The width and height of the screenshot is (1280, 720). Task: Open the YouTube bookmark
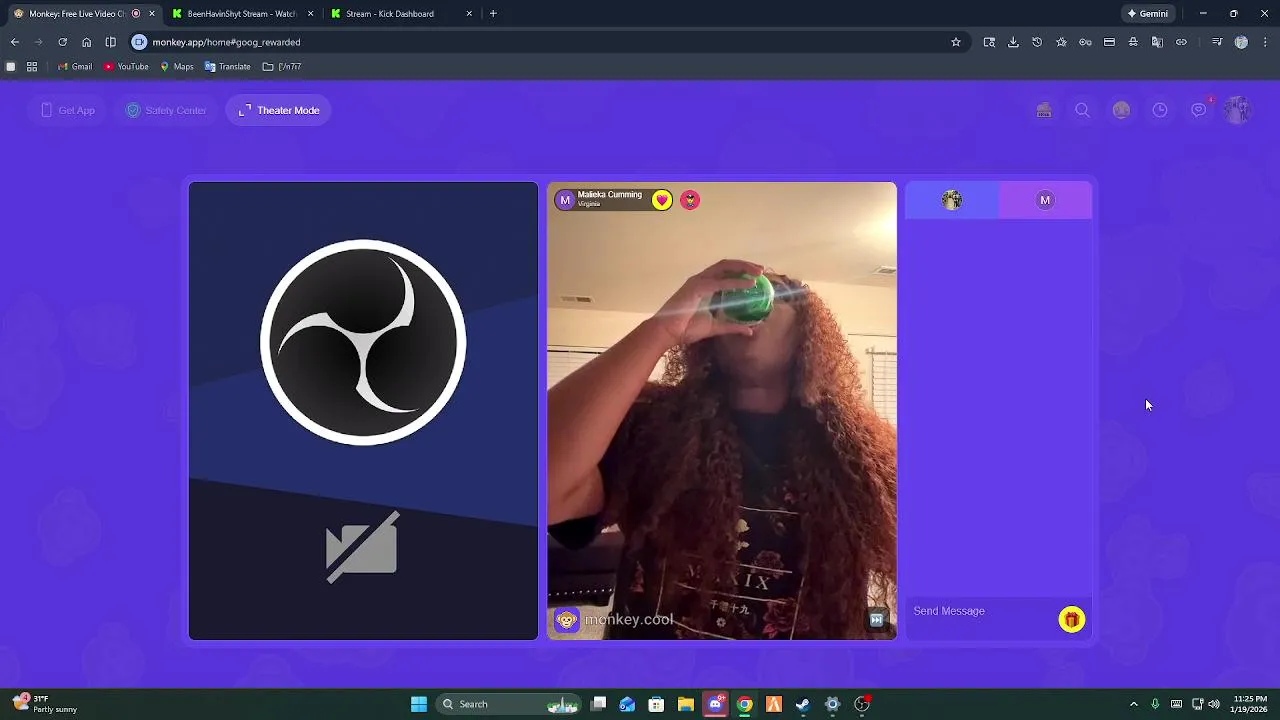(x=126, y=67)
